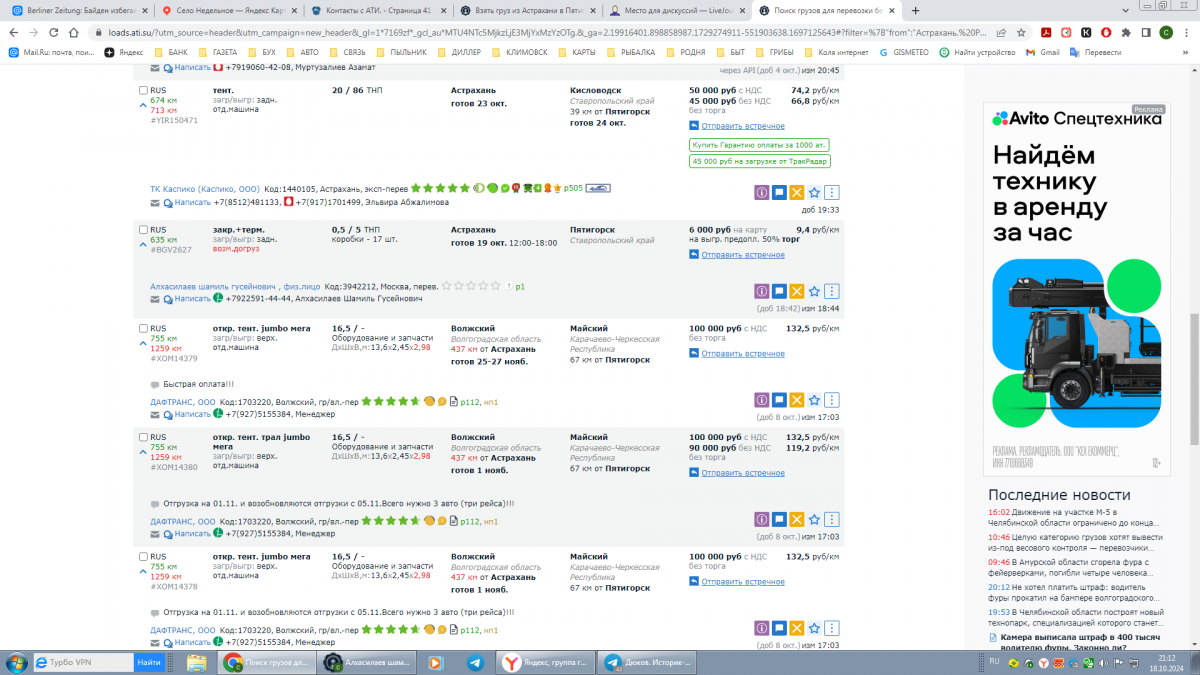
Task: Select checkbox for load #BGV2627
Action: pos(143,229)
